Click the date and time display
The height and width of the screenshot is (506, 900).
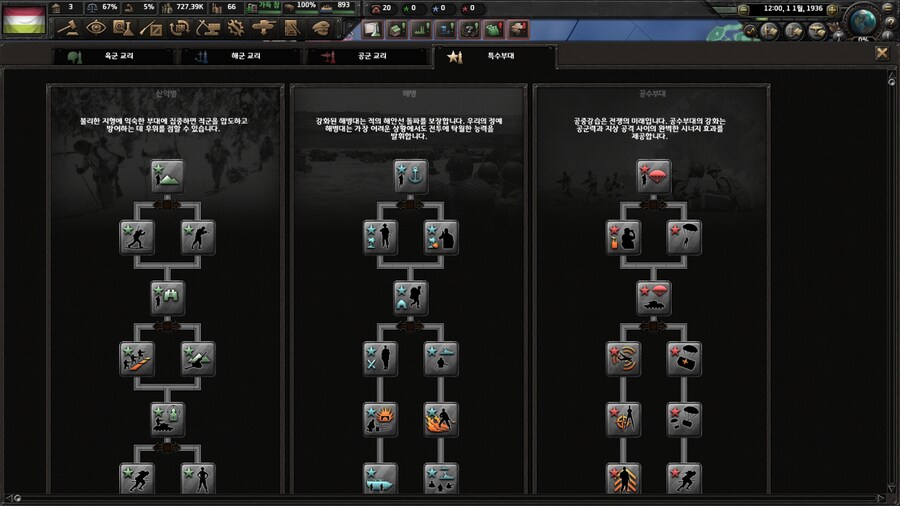[x=793, y=8]
